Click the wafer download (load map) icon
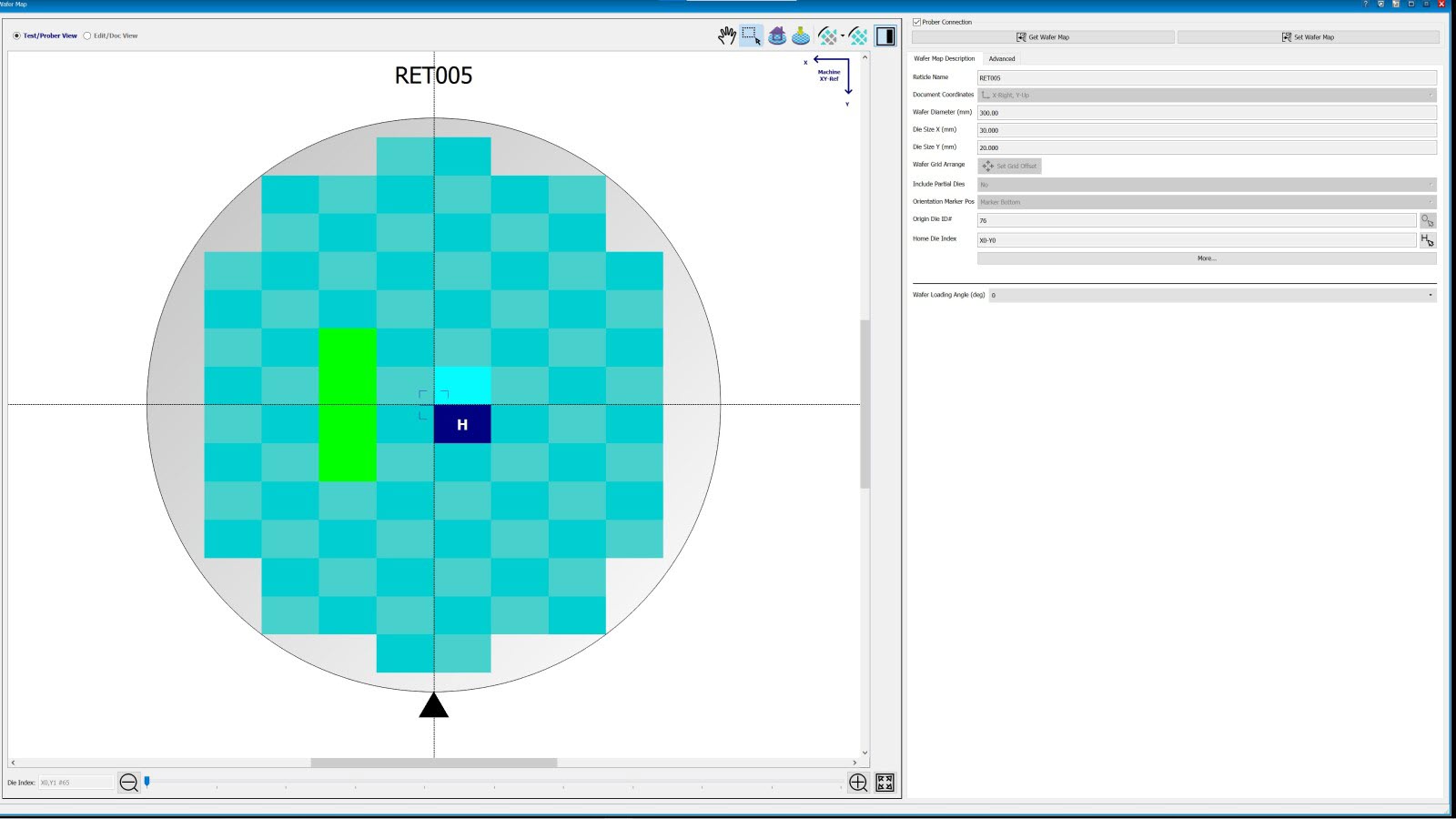Viewport: 1456px width, 819px height. pyautogui.click(x=801, y=35)
